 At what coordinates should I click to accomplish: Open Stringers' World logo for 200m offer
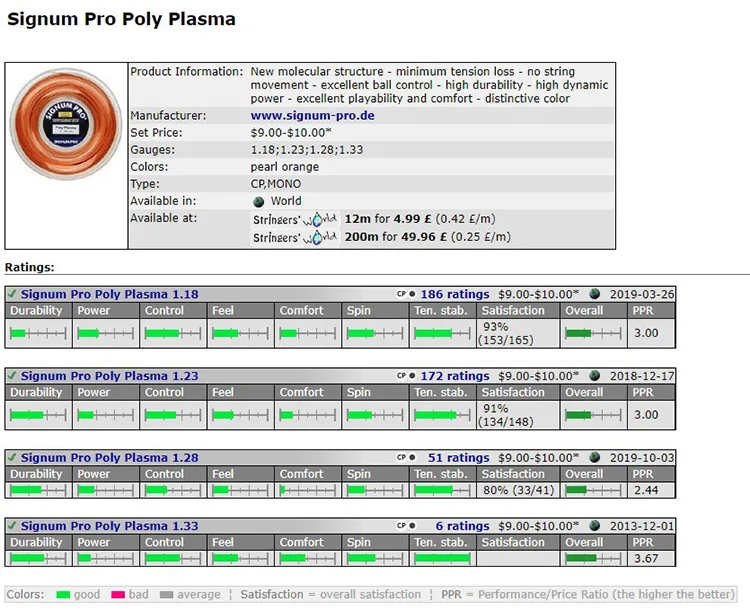[295, 237]
